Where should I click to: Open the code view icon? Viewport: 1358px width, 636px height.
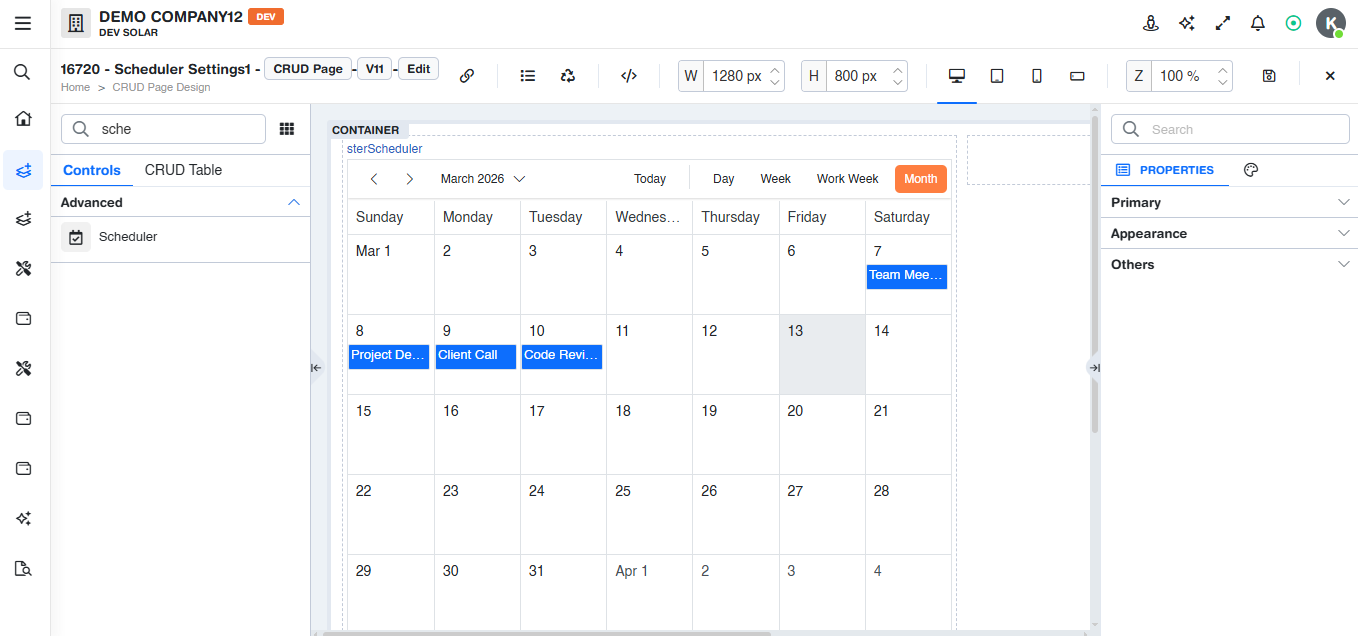(629, 76)
